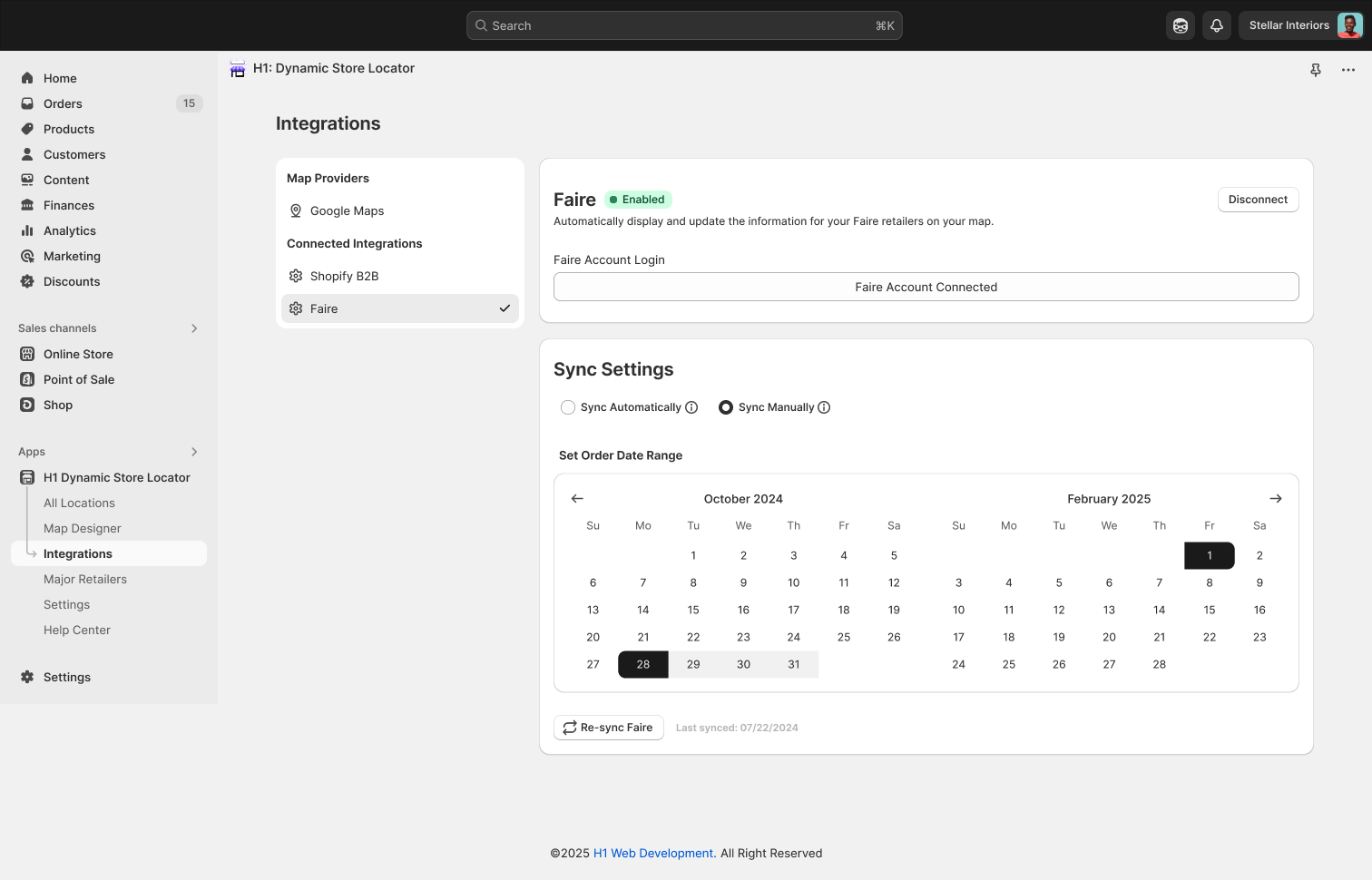Click the Disconnect button
This screenshot has width=1372, height=880.
pyautogui.click(x=1258, y=200)
